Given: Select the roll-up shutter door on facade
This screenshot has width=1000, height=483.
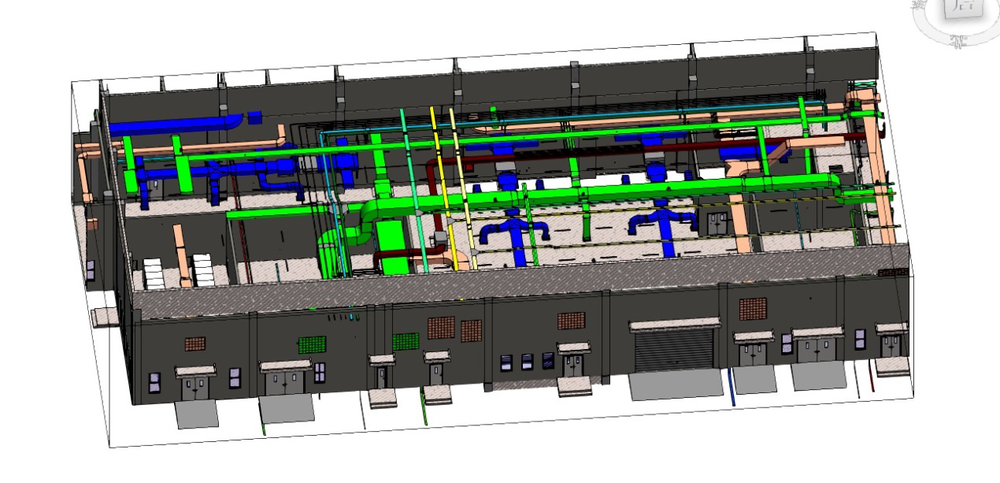Looking at the screenshot, I should 673,352.
